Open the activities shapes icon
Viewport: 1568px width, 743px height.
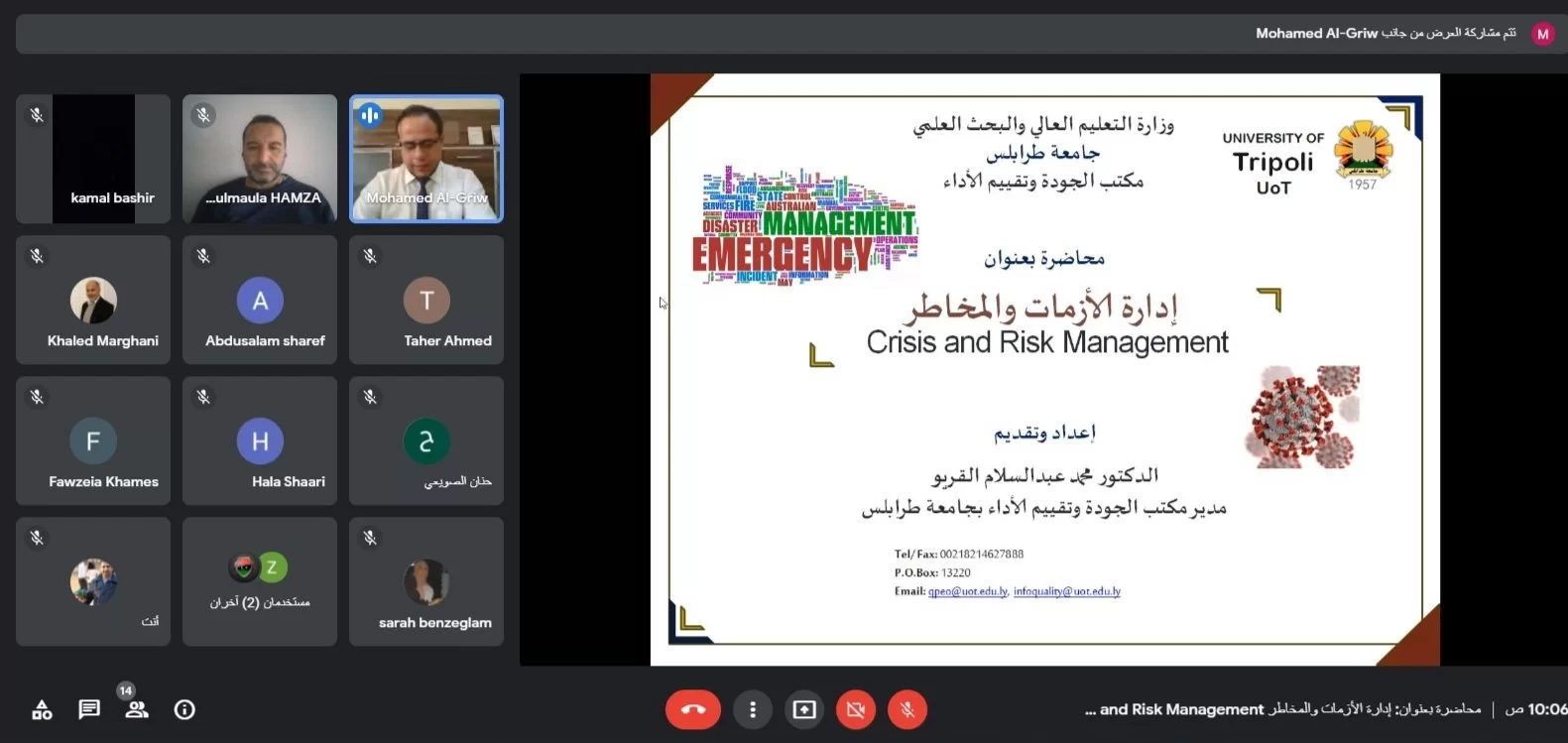(42, 709)
